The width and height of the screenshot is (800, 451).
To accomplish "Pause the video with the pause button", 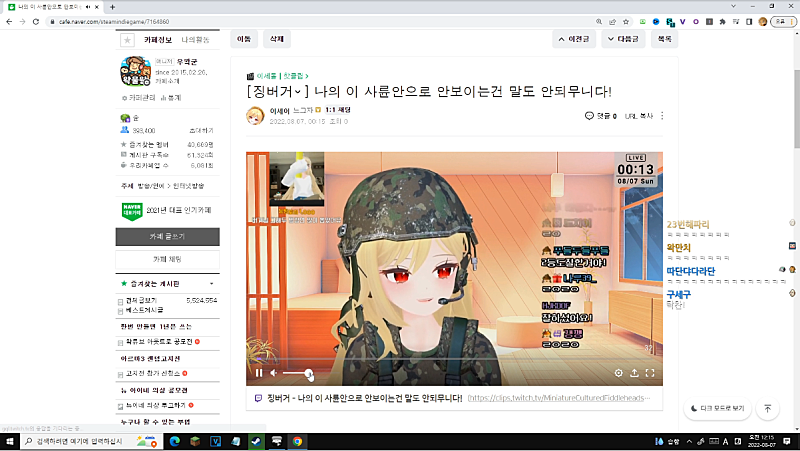I will click(x=259, y=373).
